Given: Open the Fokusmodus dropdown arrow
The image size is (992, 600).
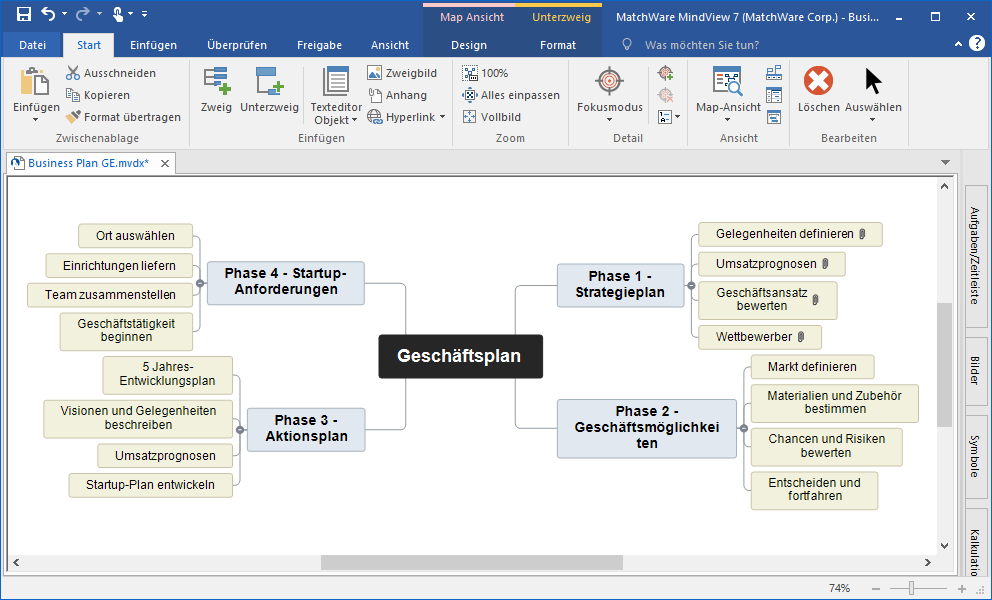Looking at the screenshot, I should tap(610, 120).
